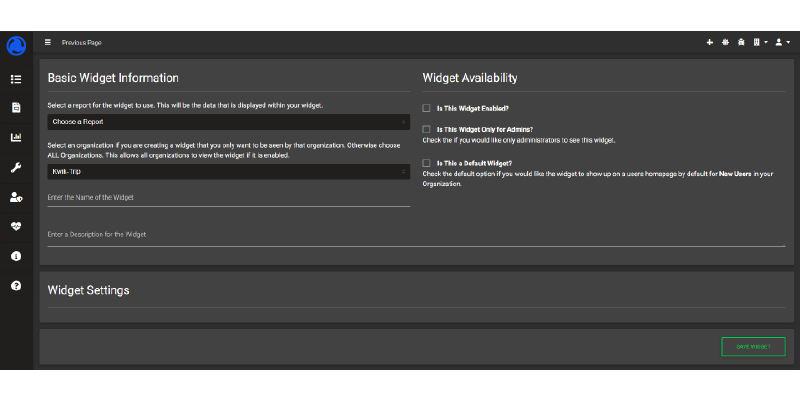800x401 pixels.
Task: Open the 'Choose a Report' dropdown
Action: pyautogui.click(x=228, y=122)
